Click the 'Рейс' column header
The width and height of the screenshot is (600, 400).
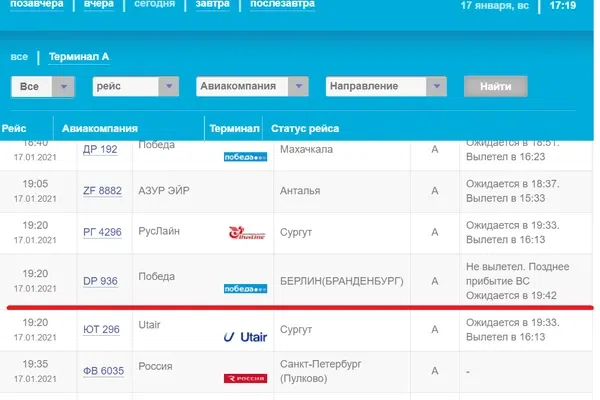[x=14, y=128]
